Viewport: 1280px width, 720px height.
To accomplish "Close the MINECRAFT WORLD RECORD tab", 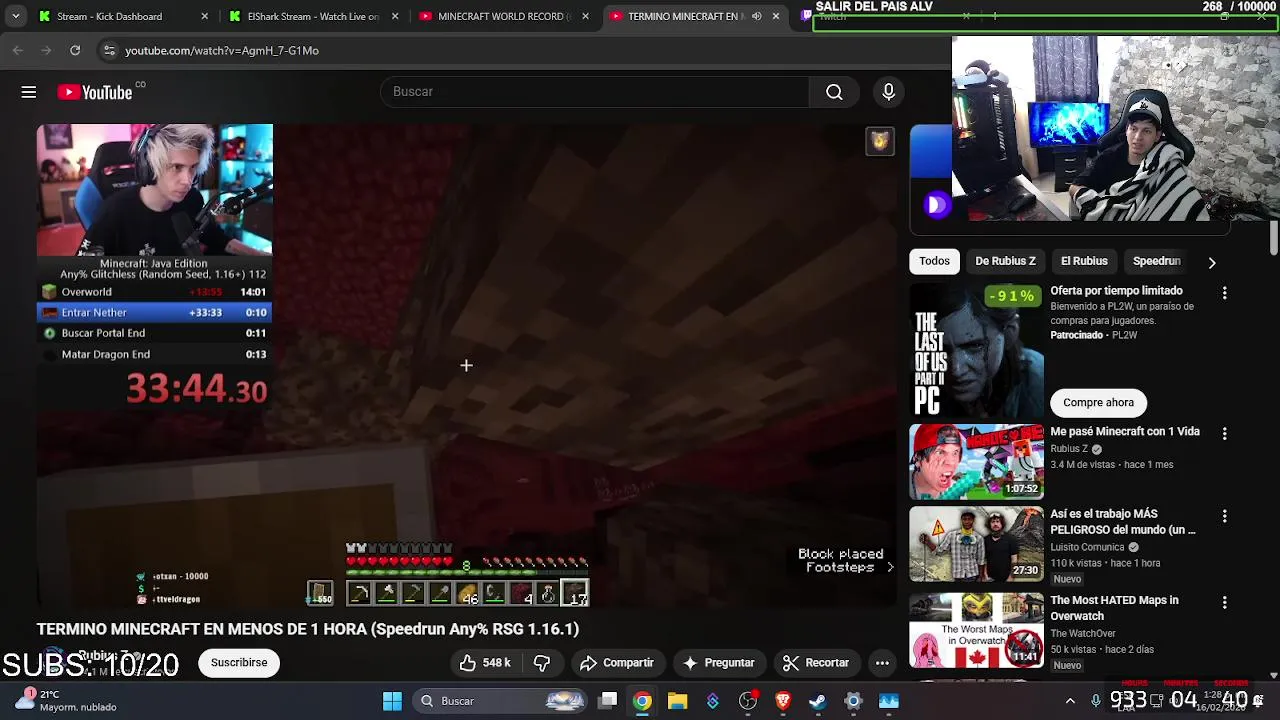I will click(x=585, y=16).
